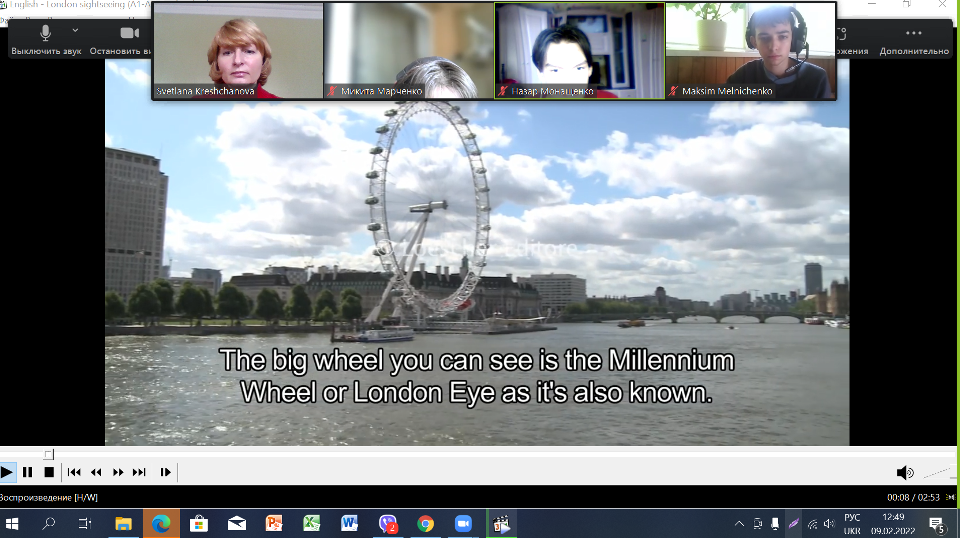Pause the video playback

click(28, 472)
